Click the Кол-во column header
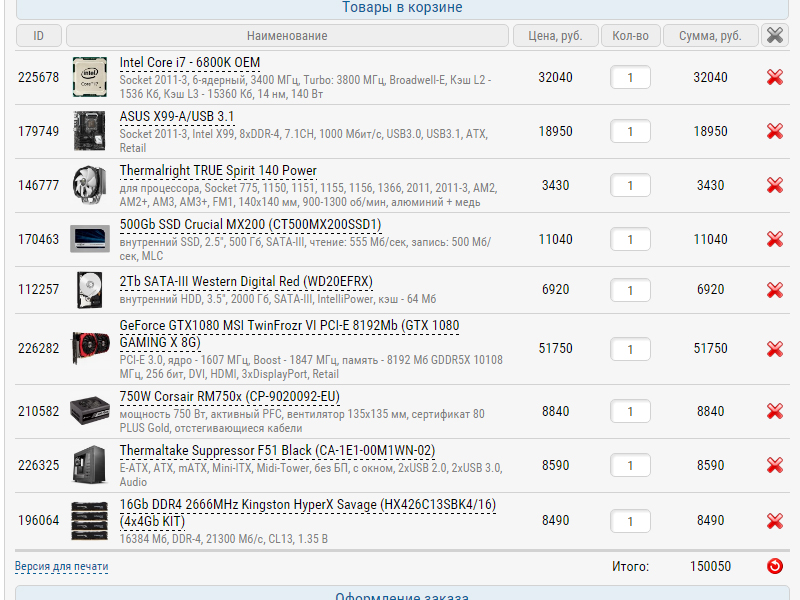The height and width of the screenshot is (600, 800). 631,36
